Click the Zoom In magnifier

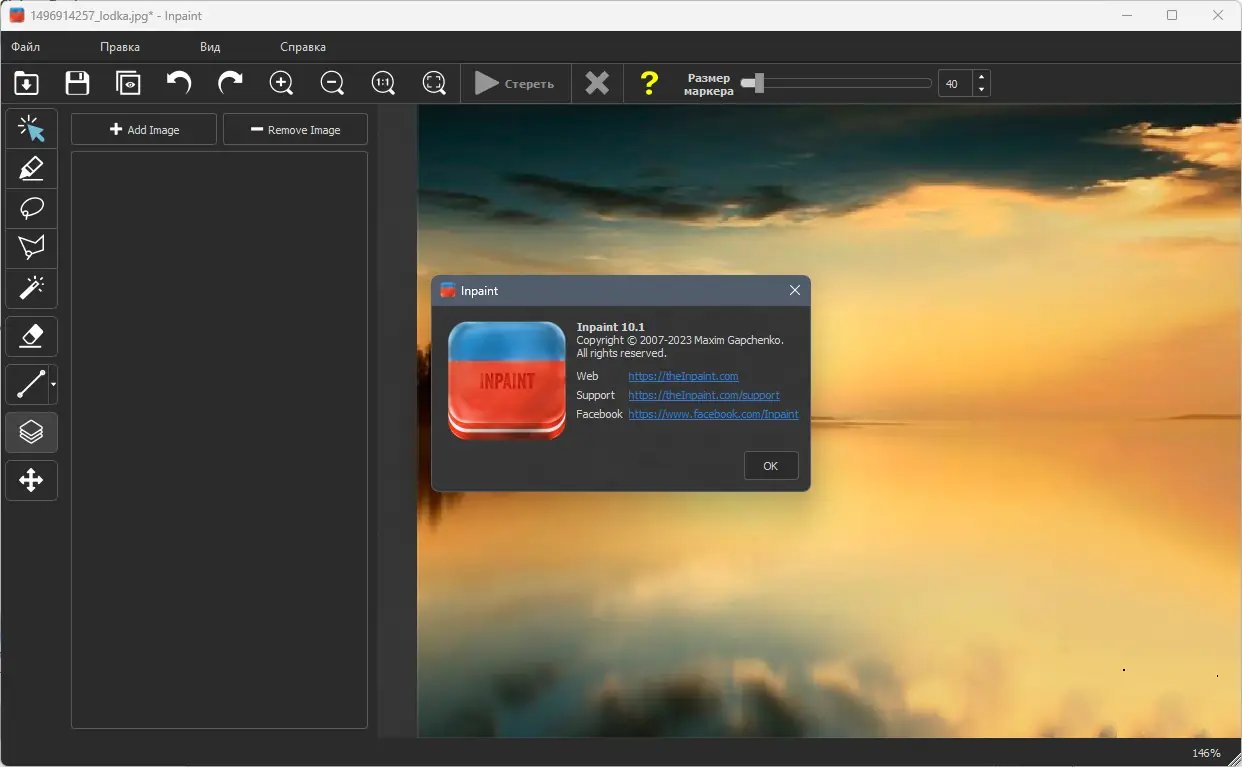tap(282, 83)
